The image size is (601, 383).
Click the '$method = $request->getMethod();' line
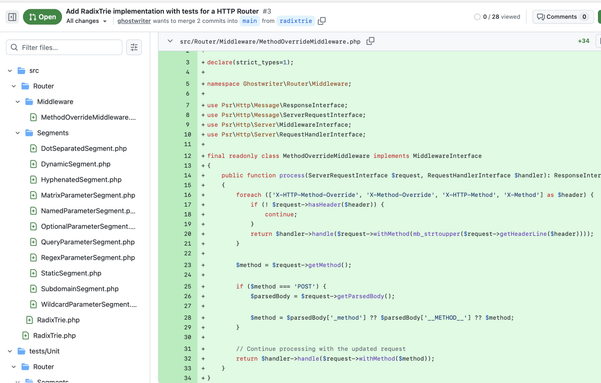tap(294, 265)
